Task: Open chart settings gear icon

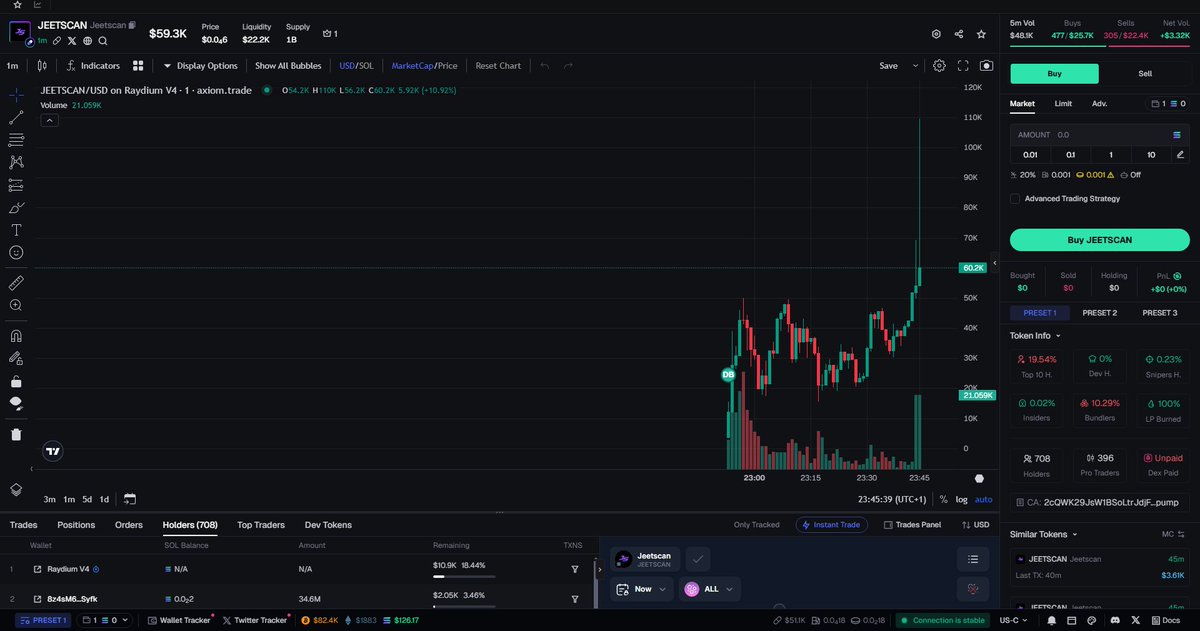Action: [x=939, y=66]
